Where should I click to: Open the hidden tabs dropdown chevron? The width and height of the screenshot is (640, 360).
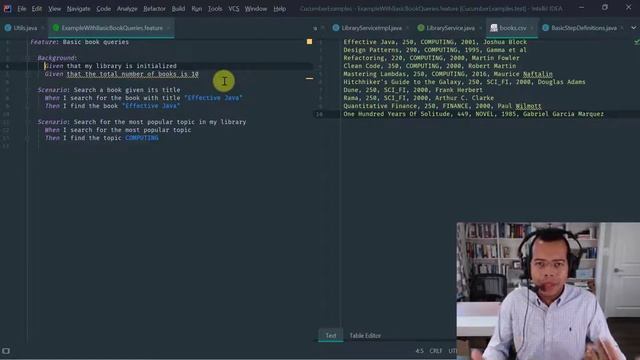pyautogui.click(x=633, y=28)
